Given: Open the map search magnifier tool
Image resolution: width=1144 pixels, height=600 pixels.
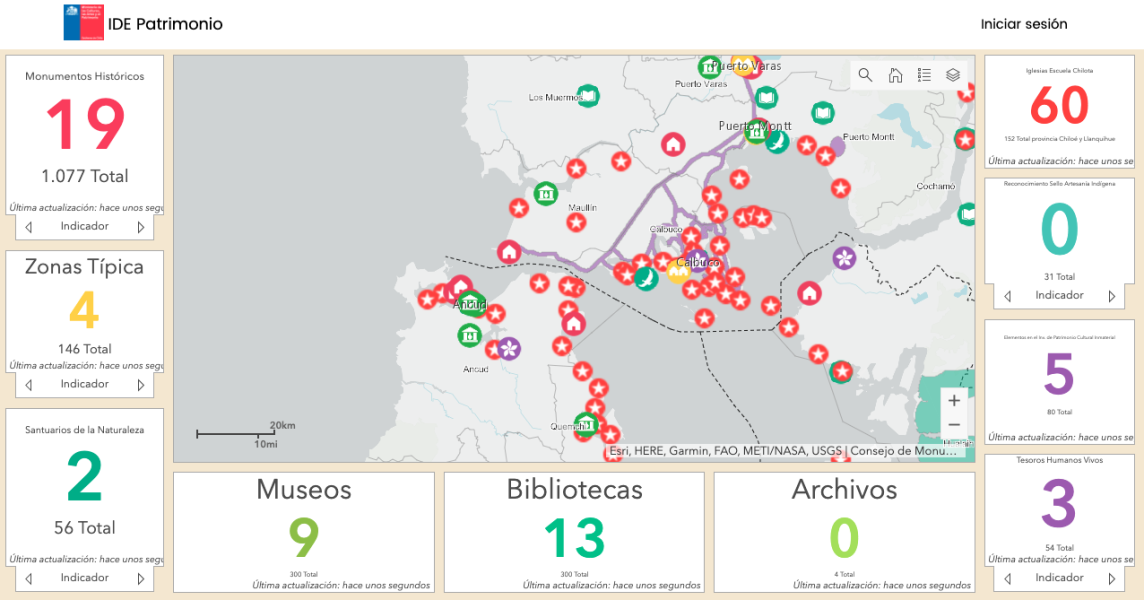Looking at the screenshot, I should click(865, 74).
